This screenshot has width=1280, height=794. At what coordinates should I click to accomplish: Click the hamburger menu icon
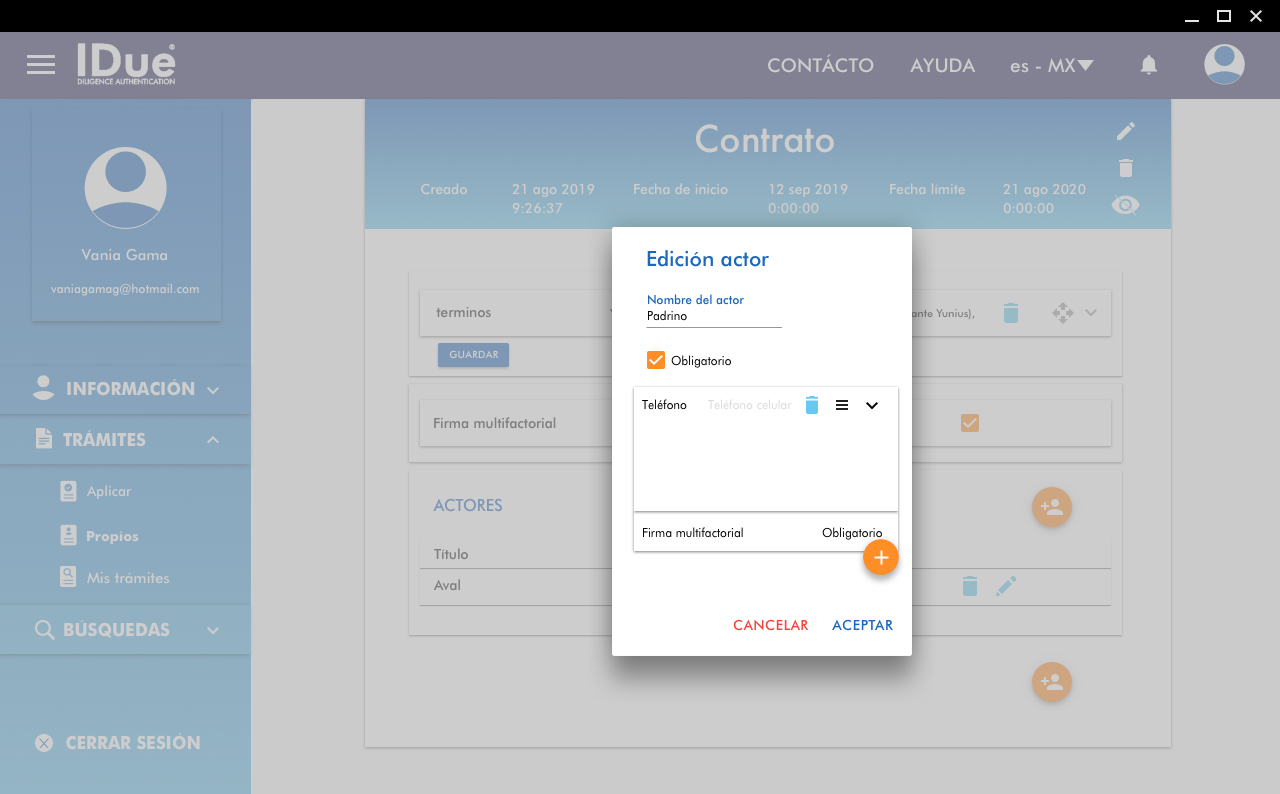(41, 65)
